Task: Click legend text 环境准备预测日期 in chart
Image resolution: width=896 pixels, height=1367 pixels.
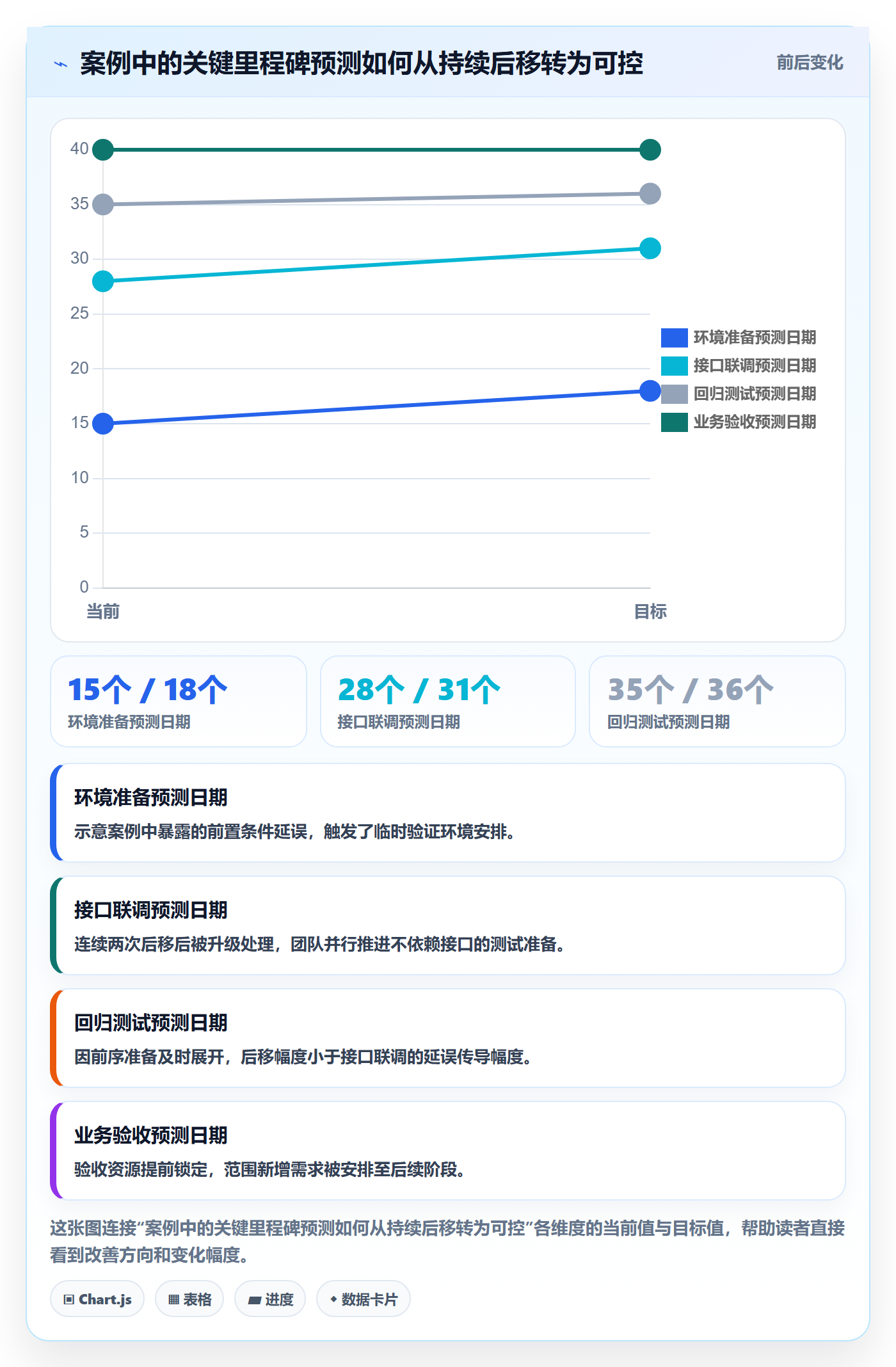Action: [x=755, y=337]
